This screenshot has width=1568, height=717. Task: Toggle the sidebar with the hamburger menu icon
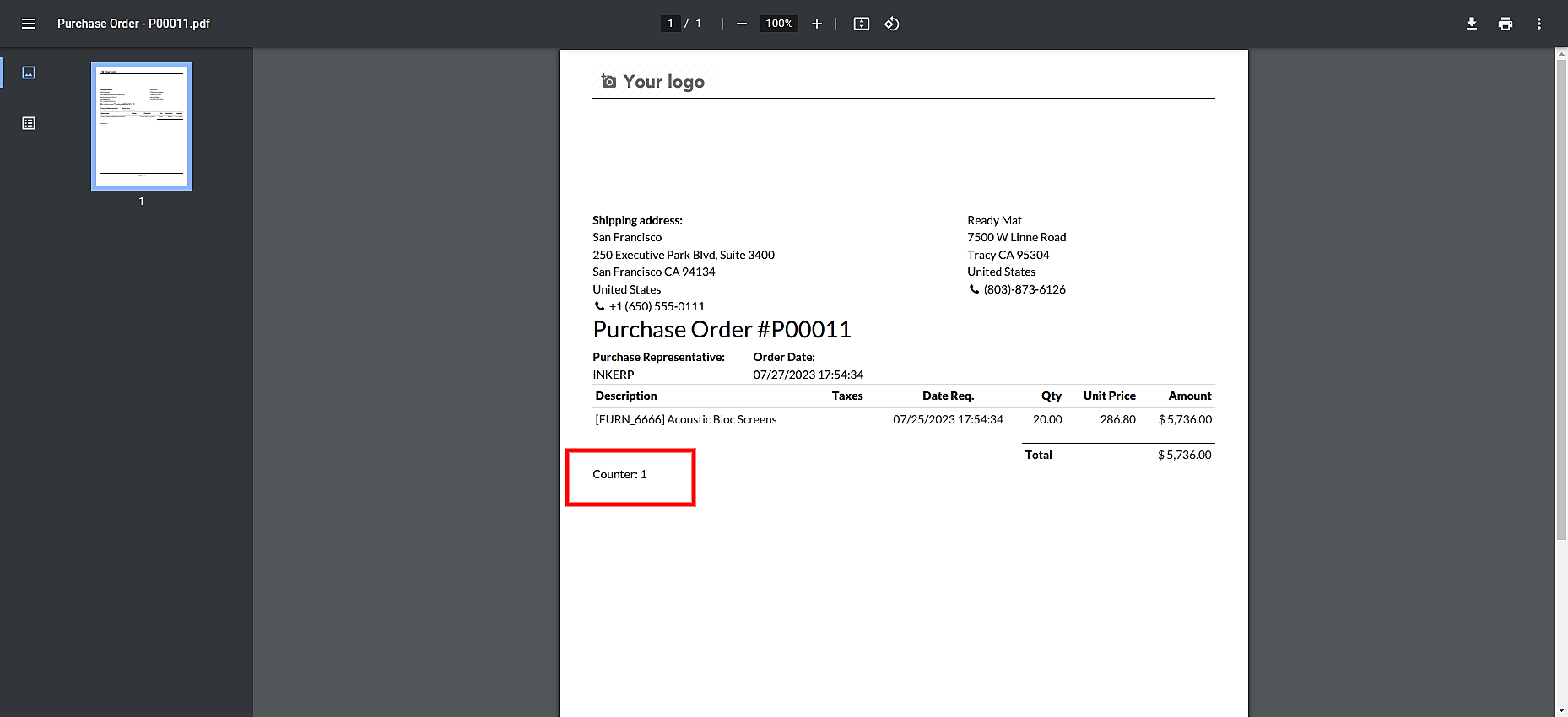pyautogui.click(x=29, y=24)
